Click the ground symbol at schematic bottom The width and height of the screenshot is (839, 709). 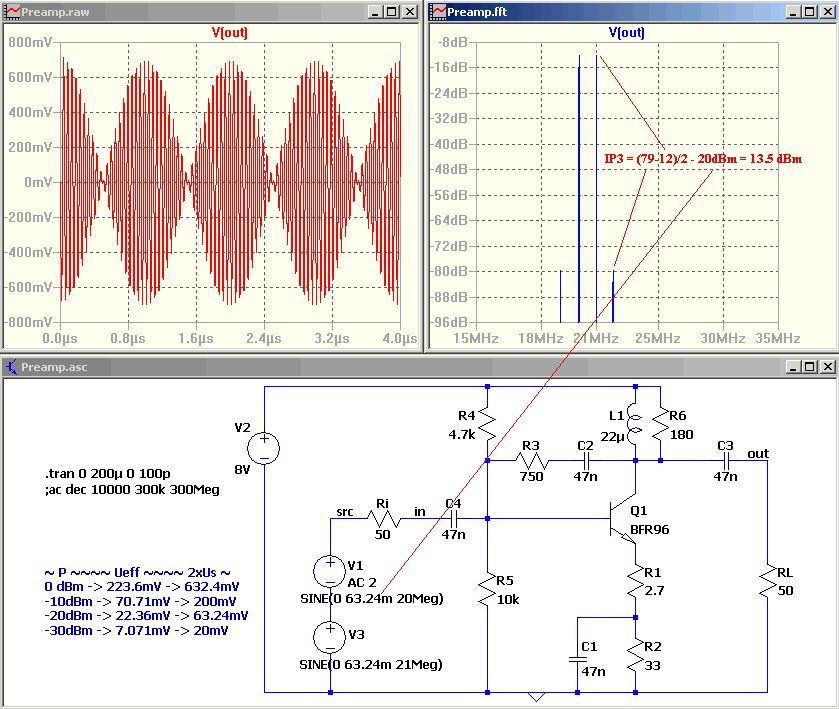click(536, 697)
